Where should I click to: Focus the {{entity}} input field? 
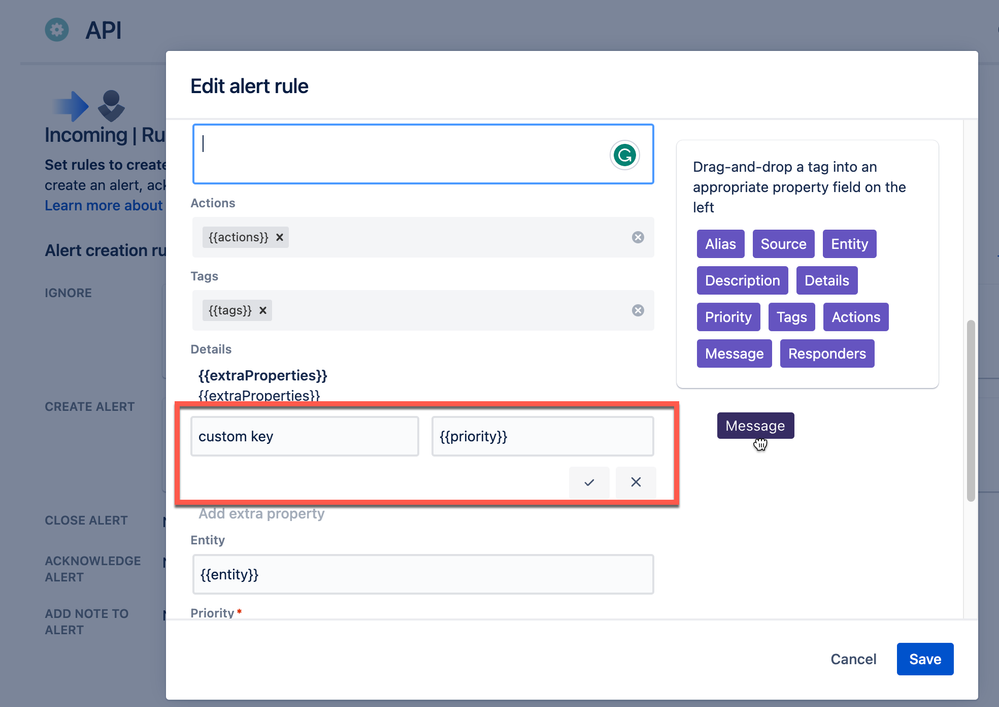click(x=423, y=575)
